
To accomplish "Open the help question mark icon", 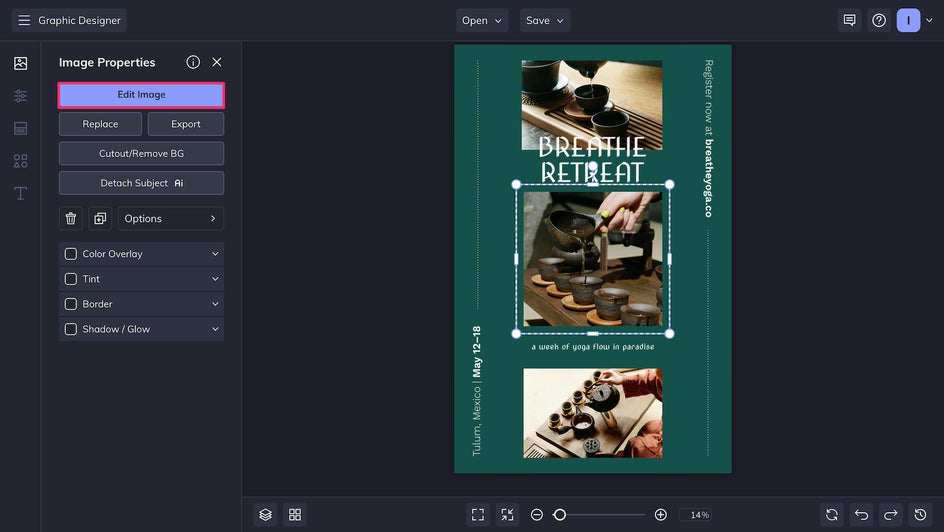I will pos(879,20).
